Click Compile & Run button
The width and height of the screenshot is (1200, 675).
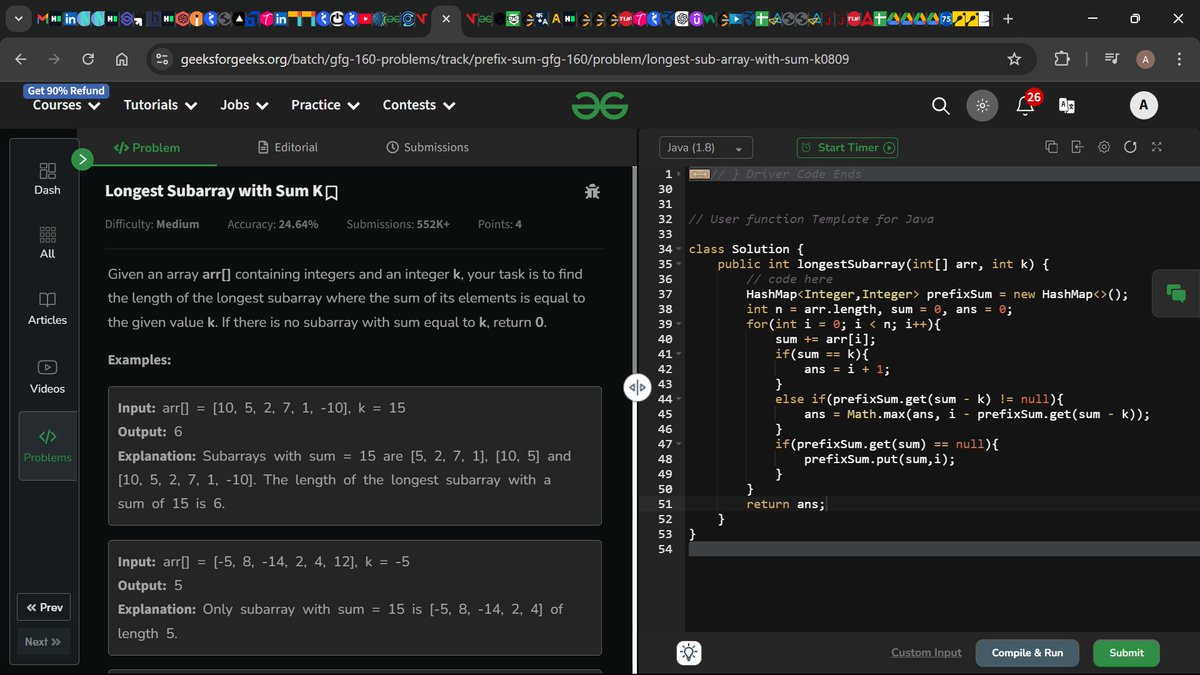pos(1027,652)
